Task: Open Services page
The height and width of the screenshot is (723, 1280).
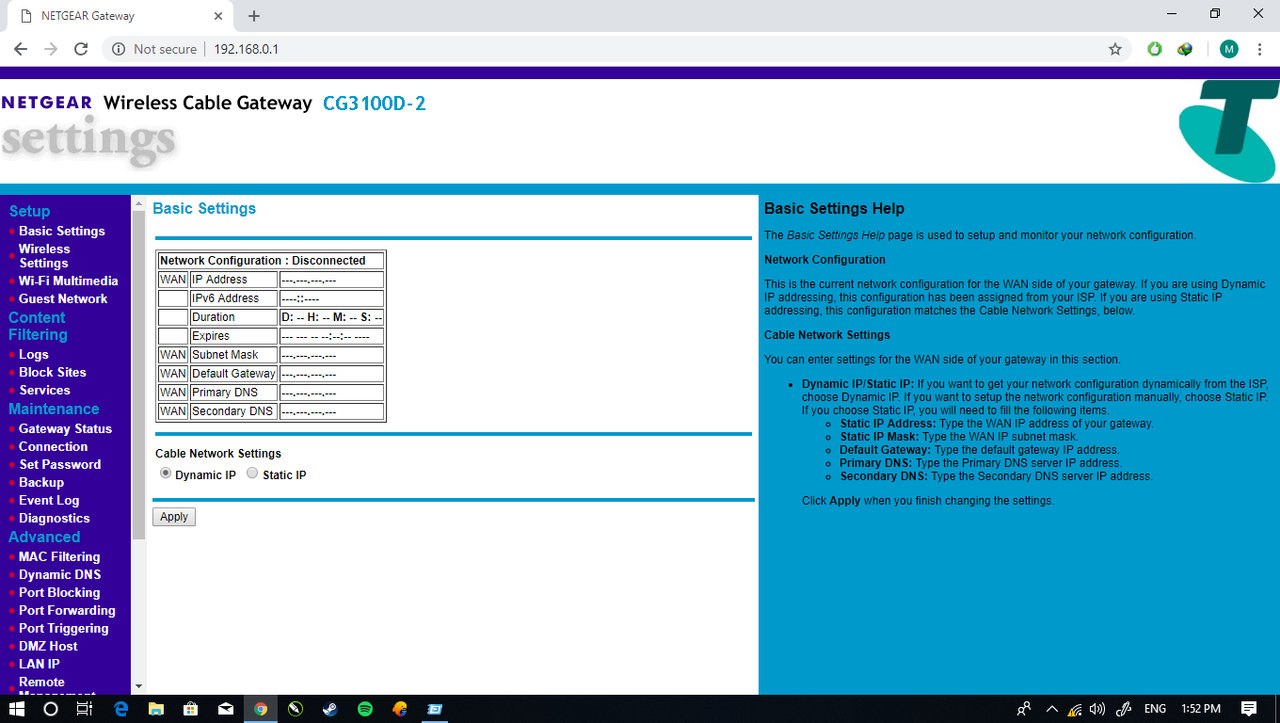Action: [45, 390]
